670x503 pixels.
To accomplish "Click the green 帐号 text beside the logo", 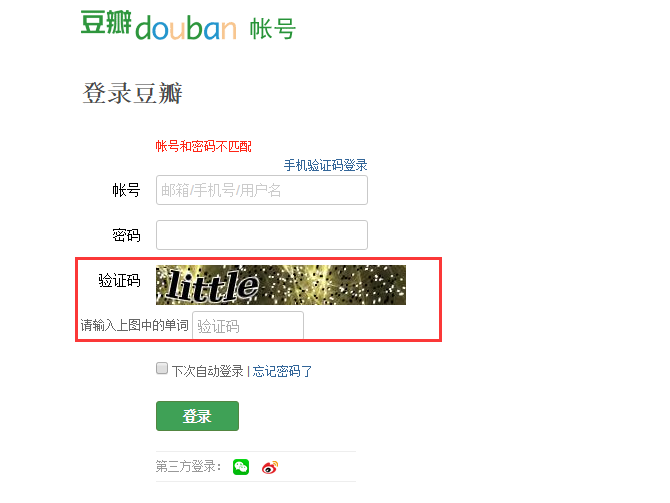I will point(273,29).
